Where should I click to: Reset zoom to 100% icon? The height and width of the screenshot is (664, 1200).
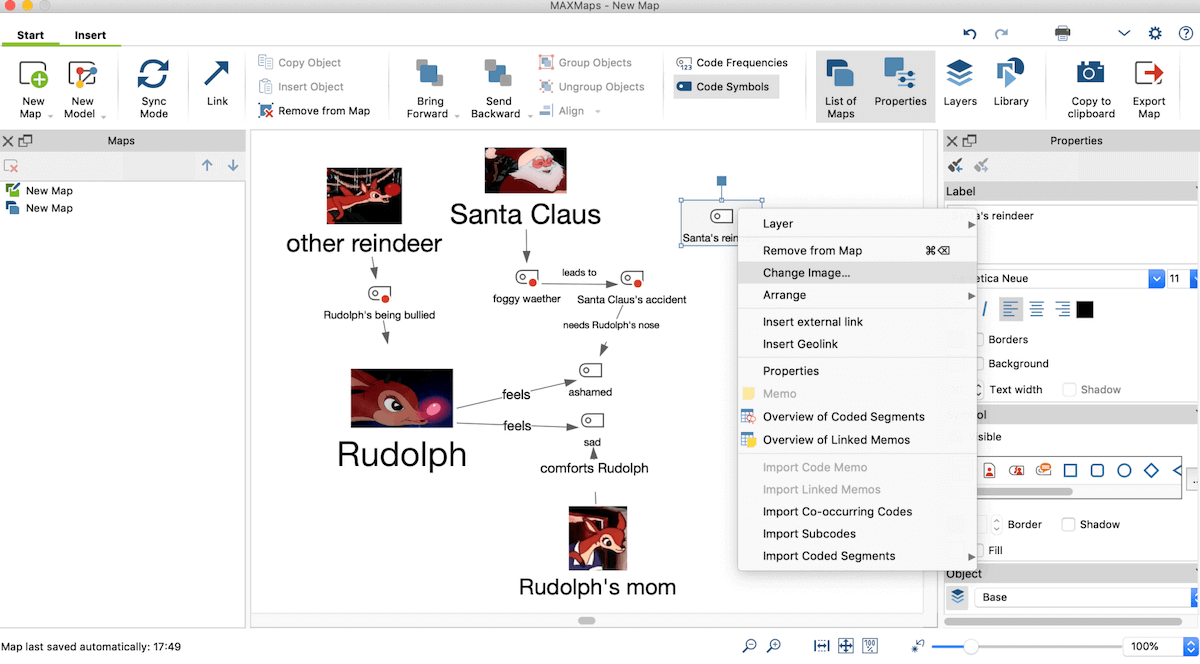[x=870, y=646]
